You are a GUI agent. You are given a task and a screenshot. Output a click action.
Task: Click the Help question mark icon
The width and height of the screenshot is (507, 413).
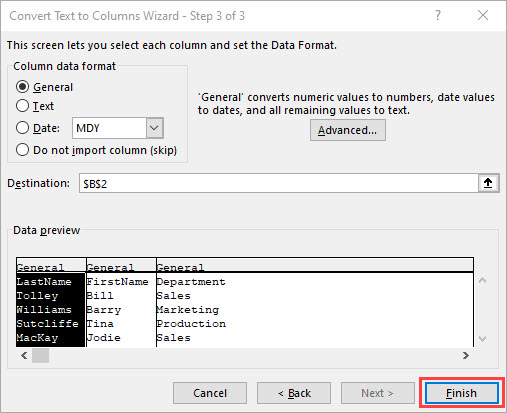438,15
